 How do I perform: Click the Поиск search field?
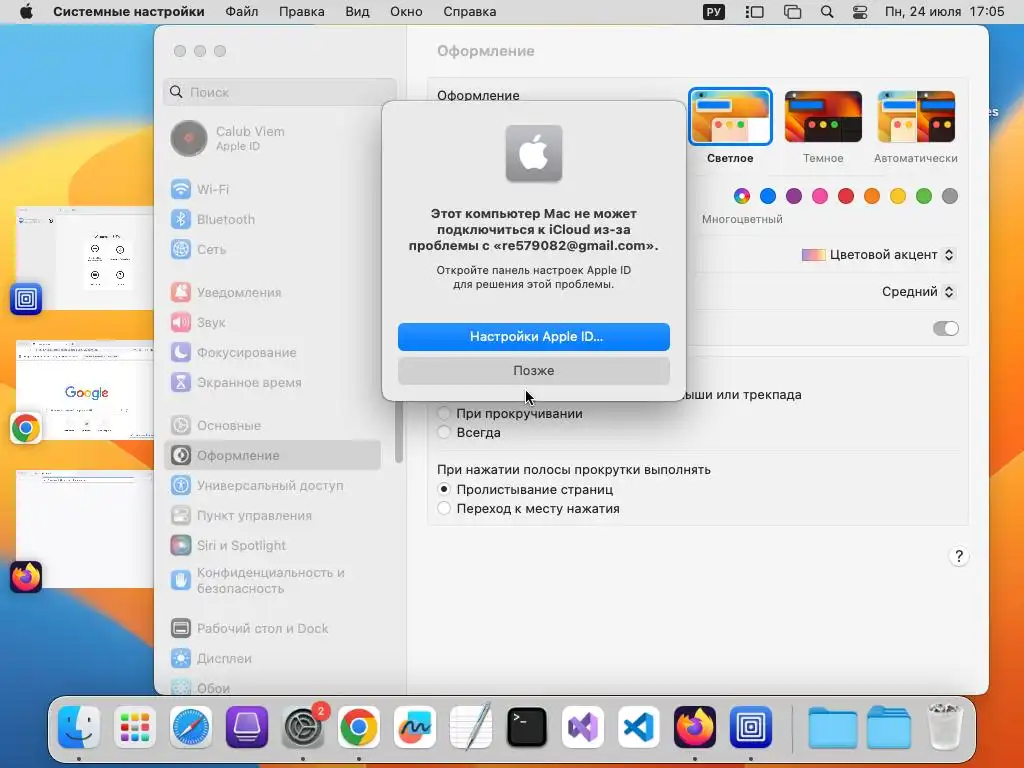point(280,92)
